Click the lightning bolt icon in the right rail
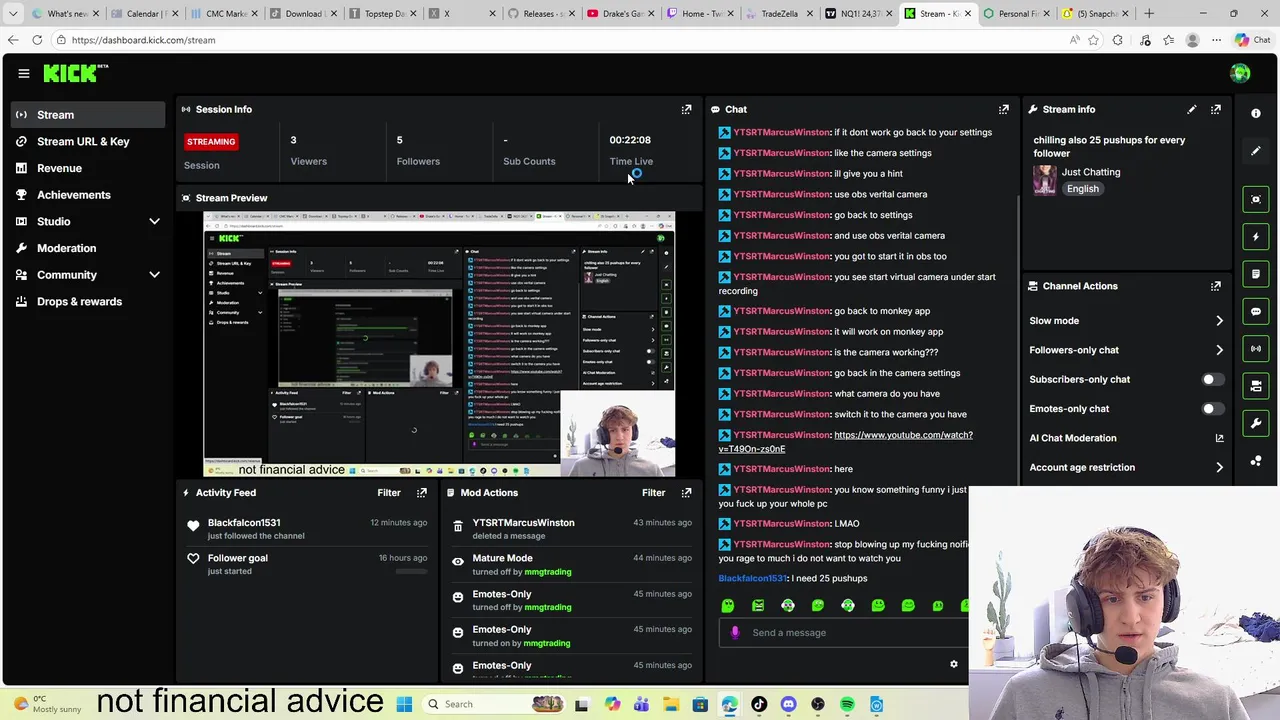The image size is (1280, 720). coord(1256,237)
